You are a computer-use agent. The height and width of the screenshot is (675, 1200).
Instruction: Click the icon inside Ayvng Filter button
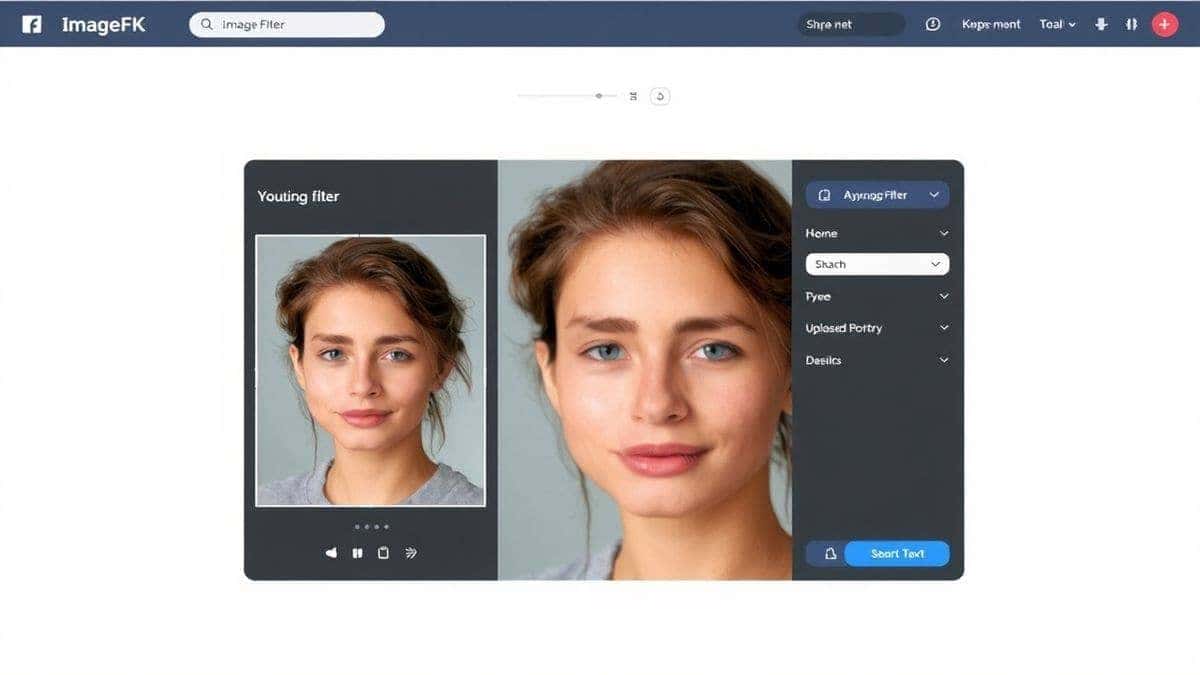tap(825, 195)
